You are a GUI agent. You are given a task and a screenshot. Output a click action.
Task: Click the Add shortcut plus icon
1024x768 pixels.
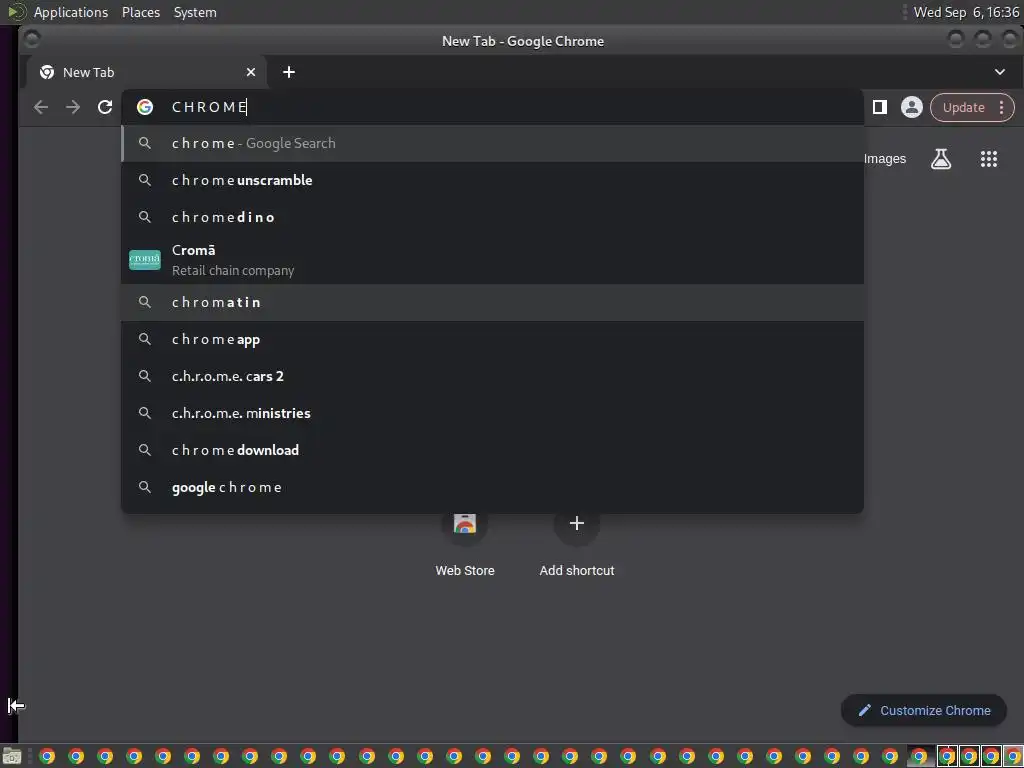[577, 523]
